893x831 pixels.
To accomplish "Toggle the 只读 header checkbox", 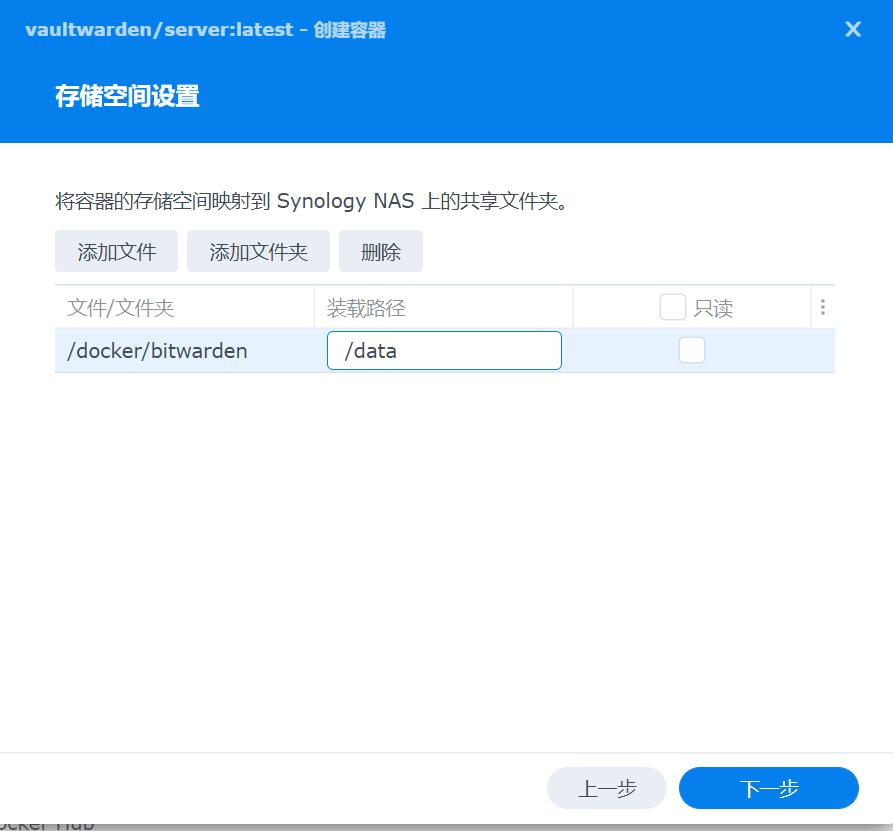I will (672, 308).
